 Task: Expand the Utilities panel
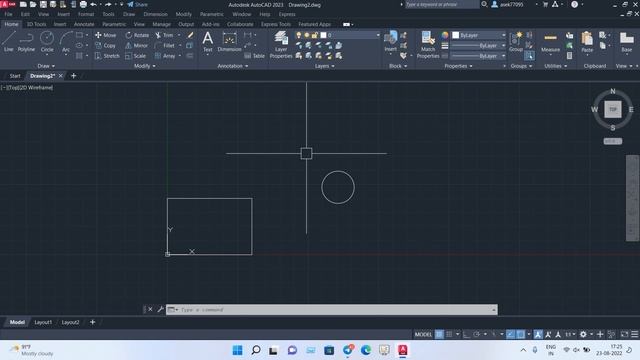point(556,66)
